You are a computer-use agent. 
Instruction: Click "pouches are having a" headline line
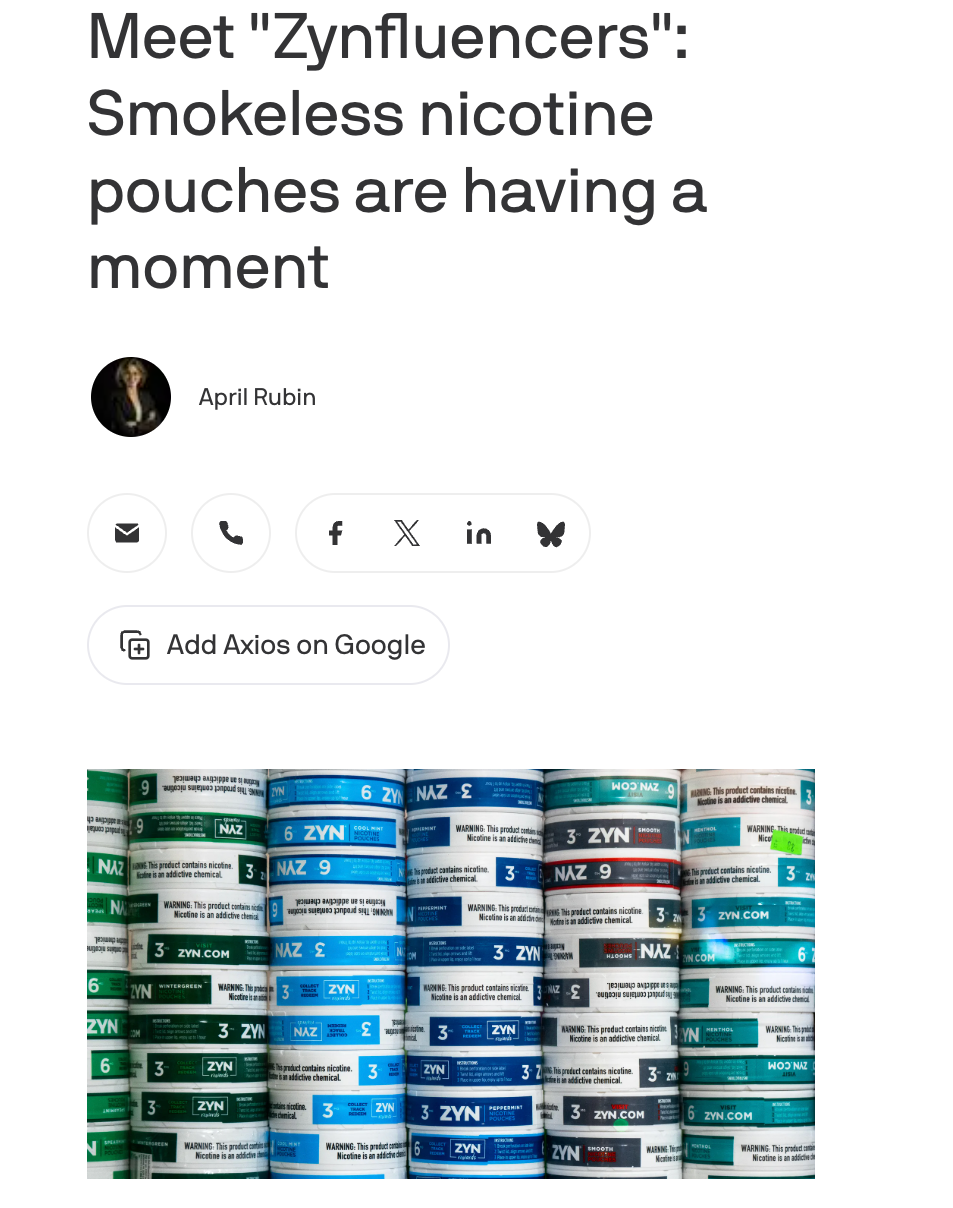click(397, 190)
